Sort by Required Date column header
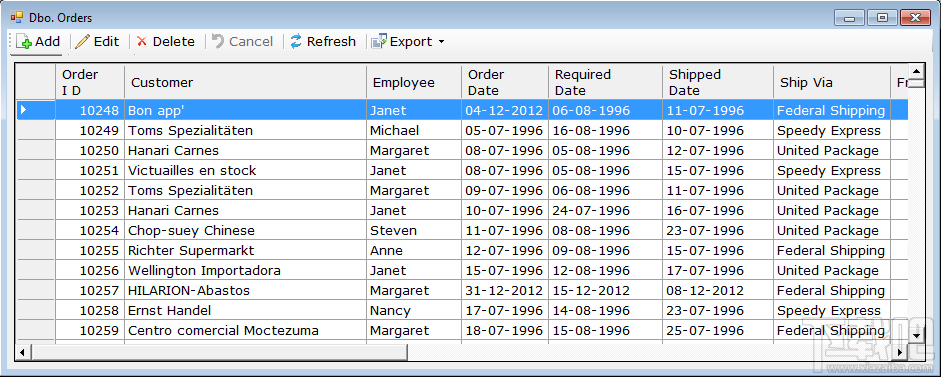Screen dimensions: 942x378 pos(606,82)
